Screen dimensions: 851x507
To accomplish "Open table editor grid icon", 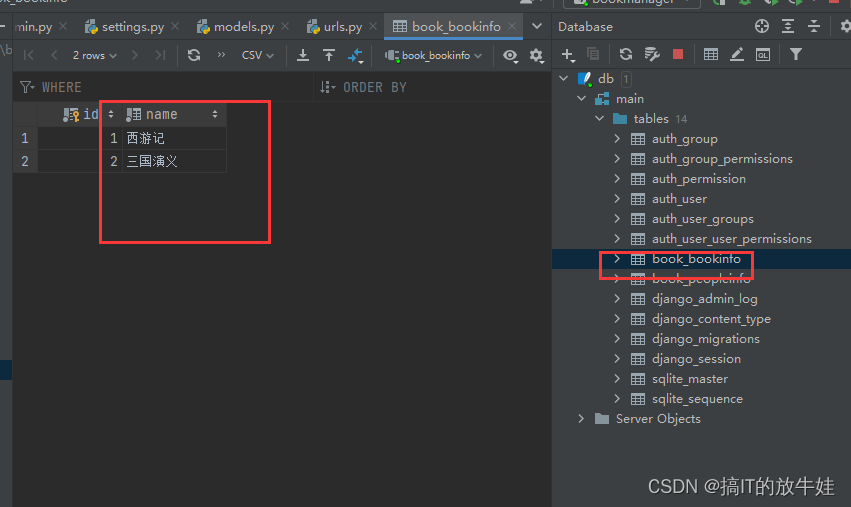I will click(x=710, y=54).
